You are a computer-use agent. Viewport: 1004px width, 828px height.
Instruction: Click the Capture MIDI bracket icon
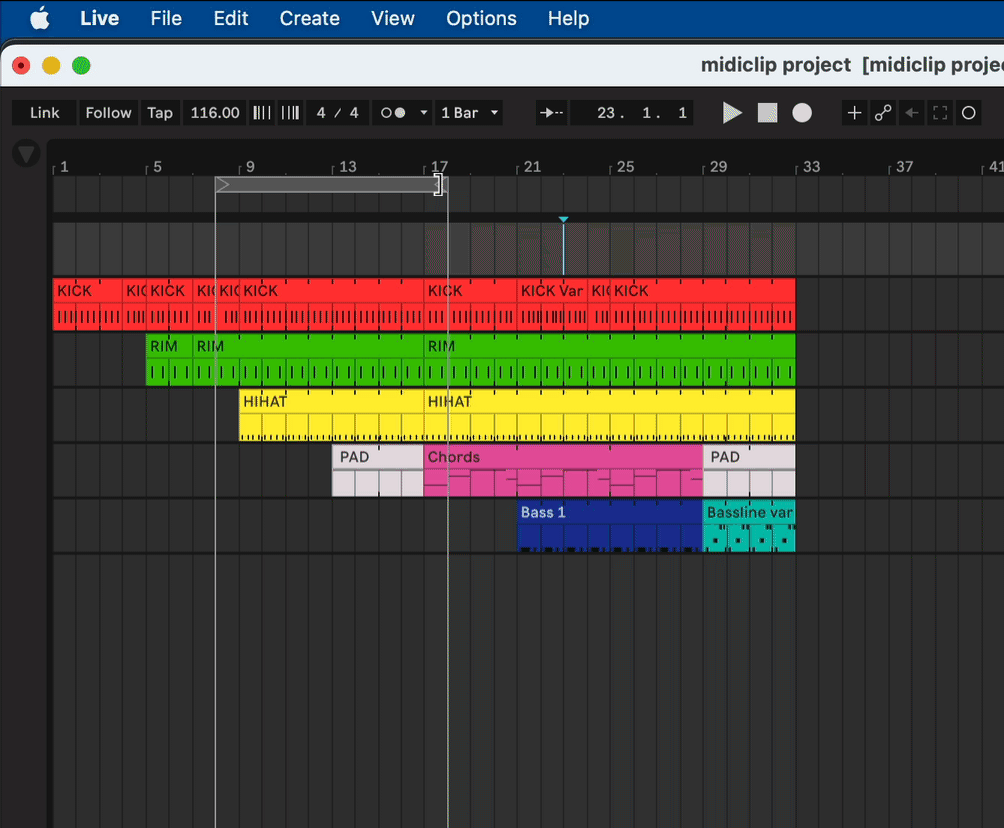(939, 113)
